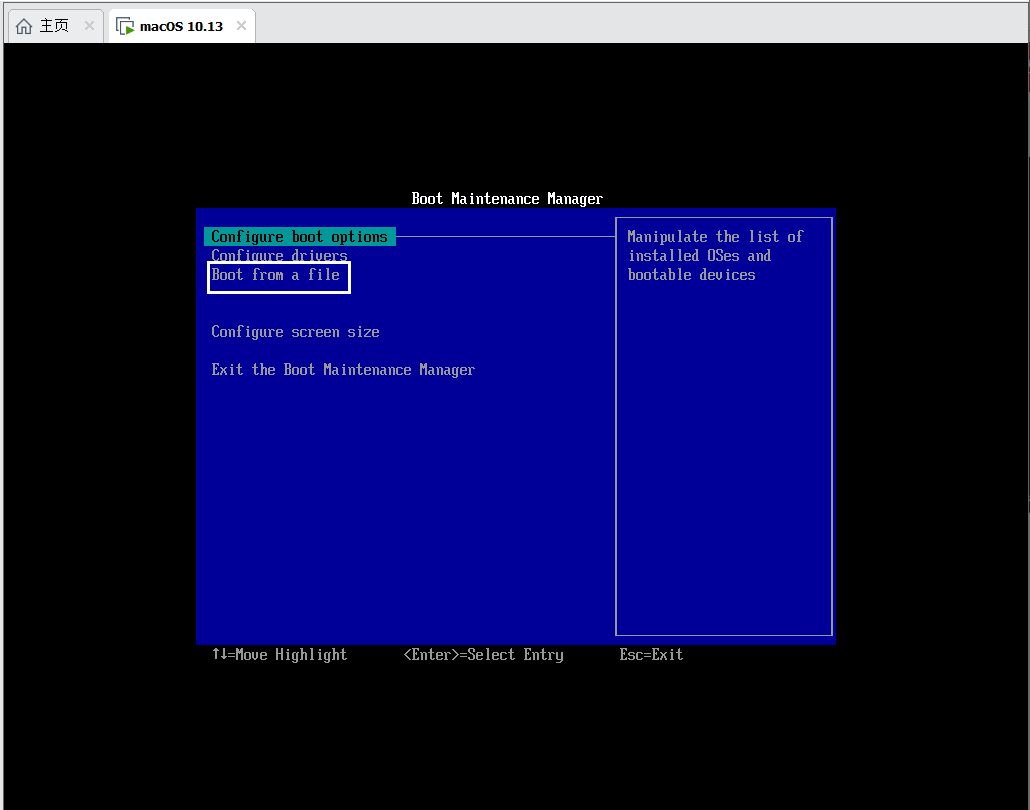Choose Boot from a file
1030x810 pixels.
coord(276,275)
